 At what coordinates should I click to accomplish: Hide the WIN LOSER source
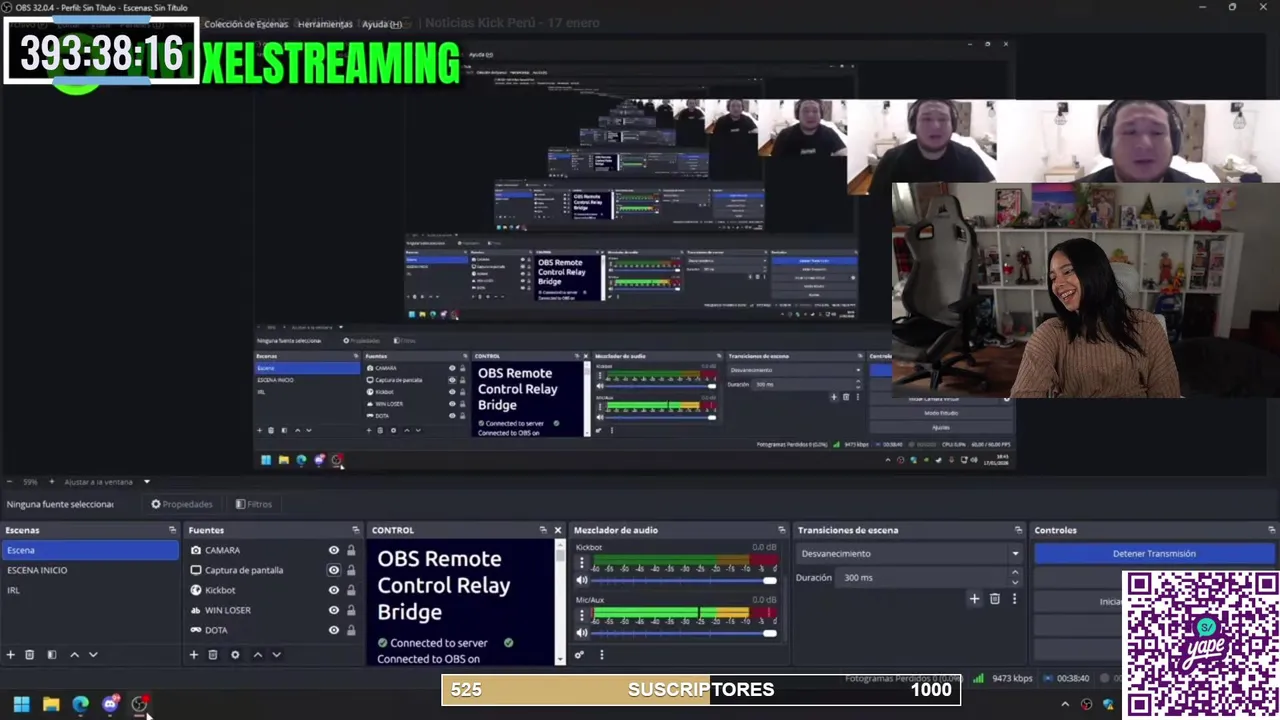(334, 610)
